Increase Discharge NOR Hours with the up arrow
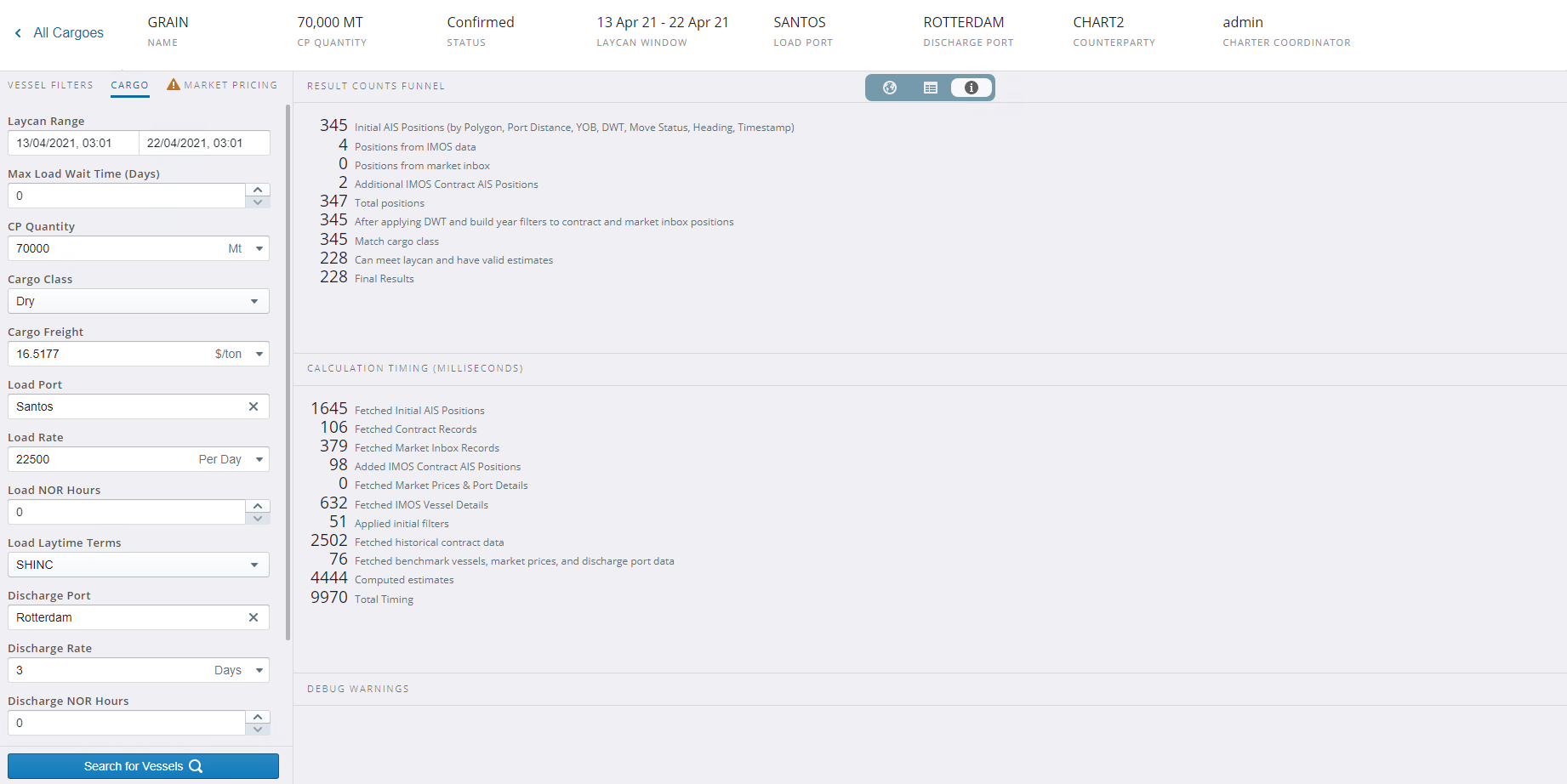 point(258,716)
